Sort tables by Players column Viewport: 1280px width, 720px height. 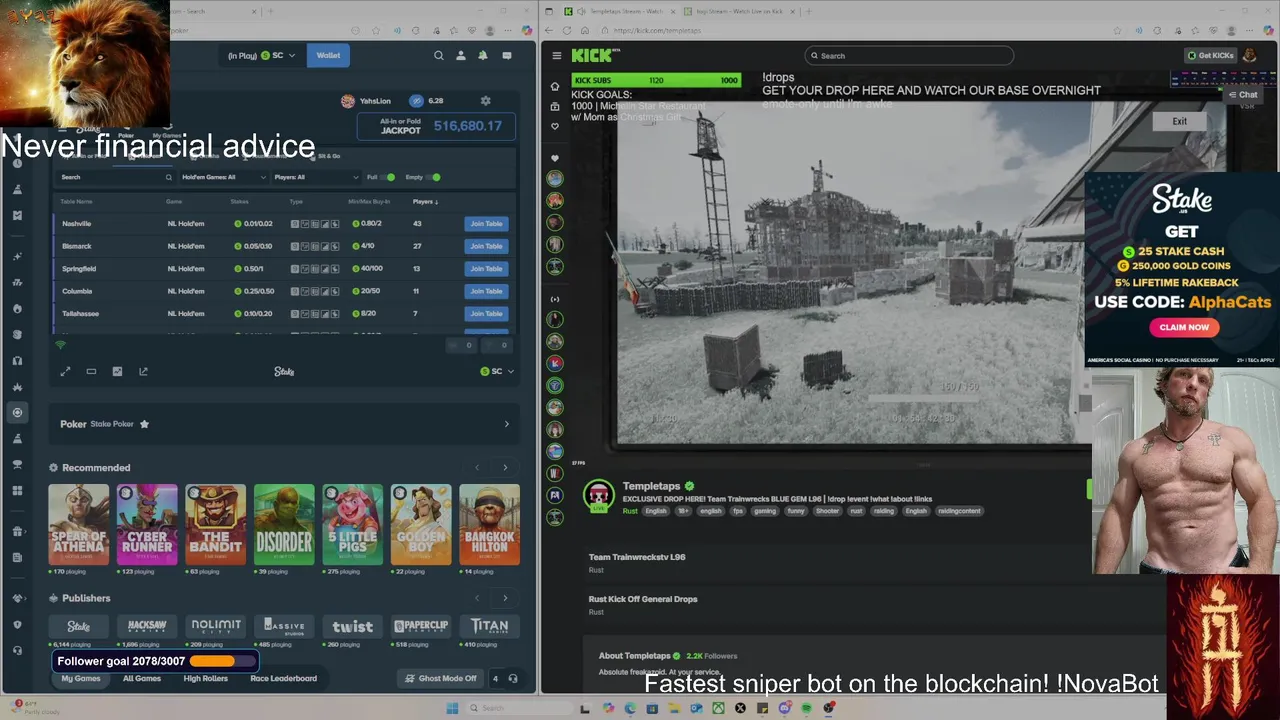425,202
